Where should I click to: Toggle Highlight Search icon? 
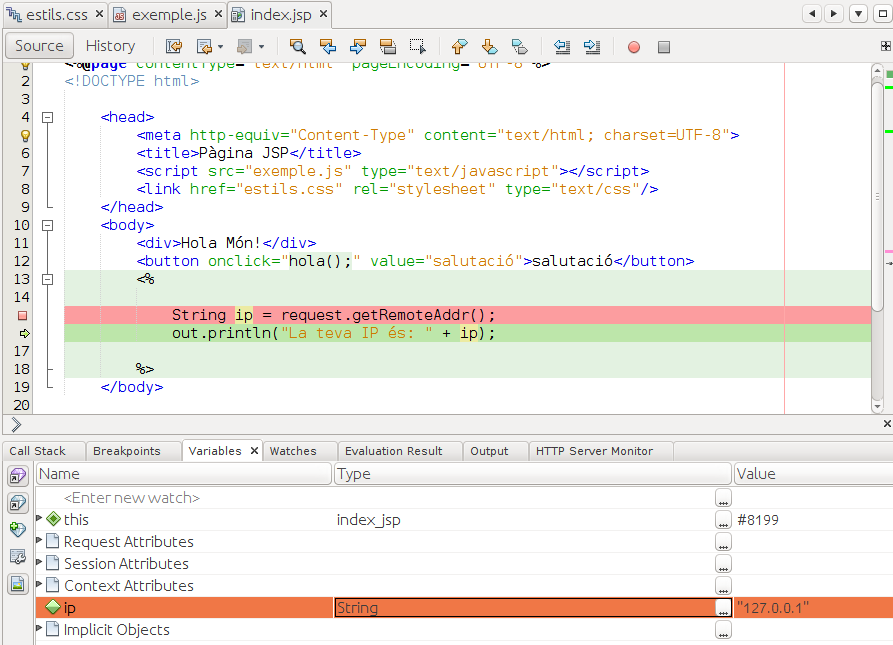click(388, 47)
